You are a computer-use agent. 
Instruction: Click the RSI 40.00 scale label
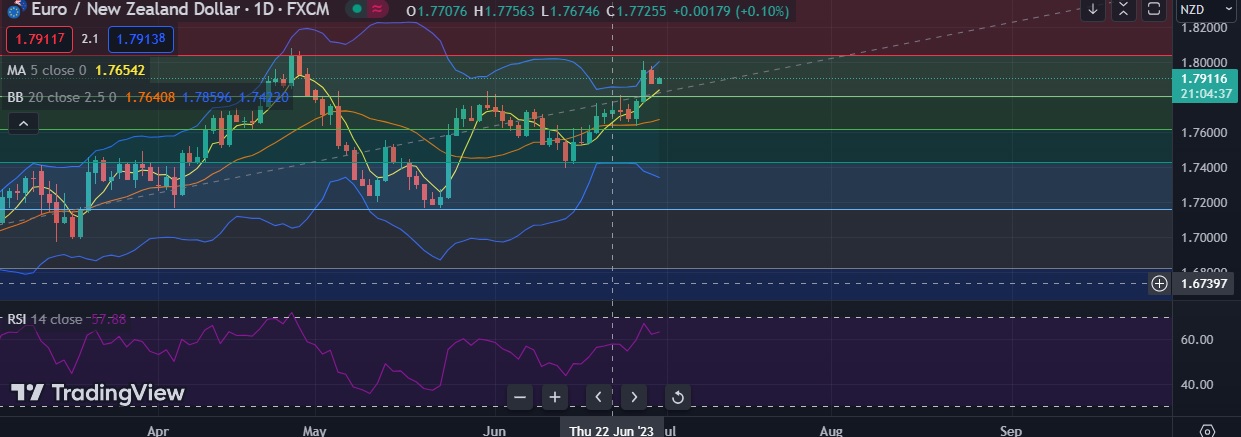[1199, 385]
